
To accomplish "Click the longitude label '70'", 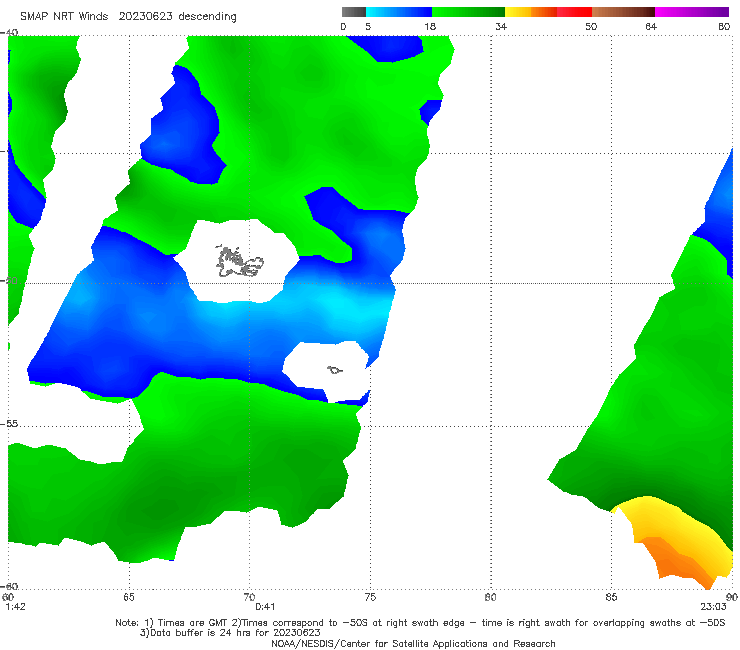I will click(x=249, y=597).
